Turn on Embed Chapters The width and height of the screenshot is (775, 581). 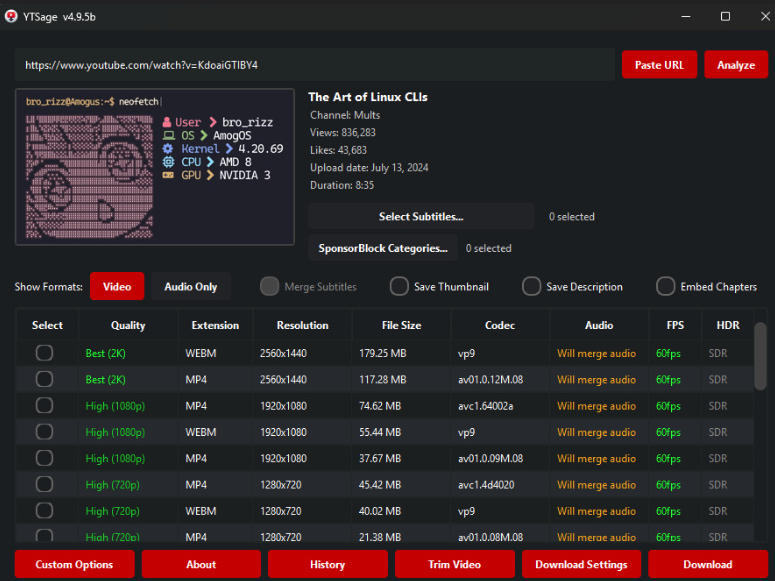click(665, 286)
